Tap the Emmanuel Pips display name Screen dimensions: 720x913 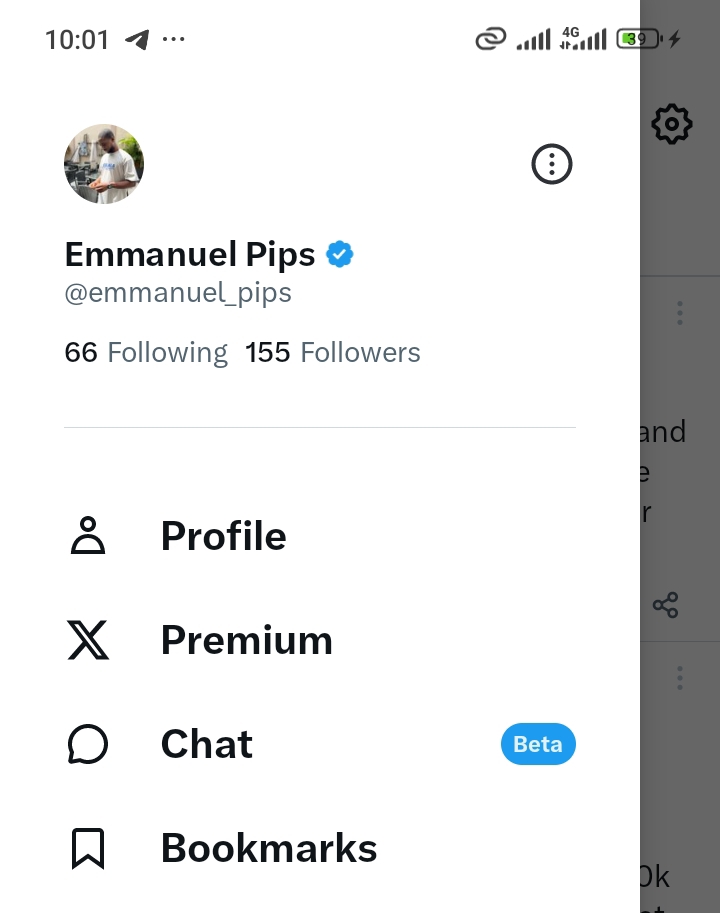click(190, 255)
